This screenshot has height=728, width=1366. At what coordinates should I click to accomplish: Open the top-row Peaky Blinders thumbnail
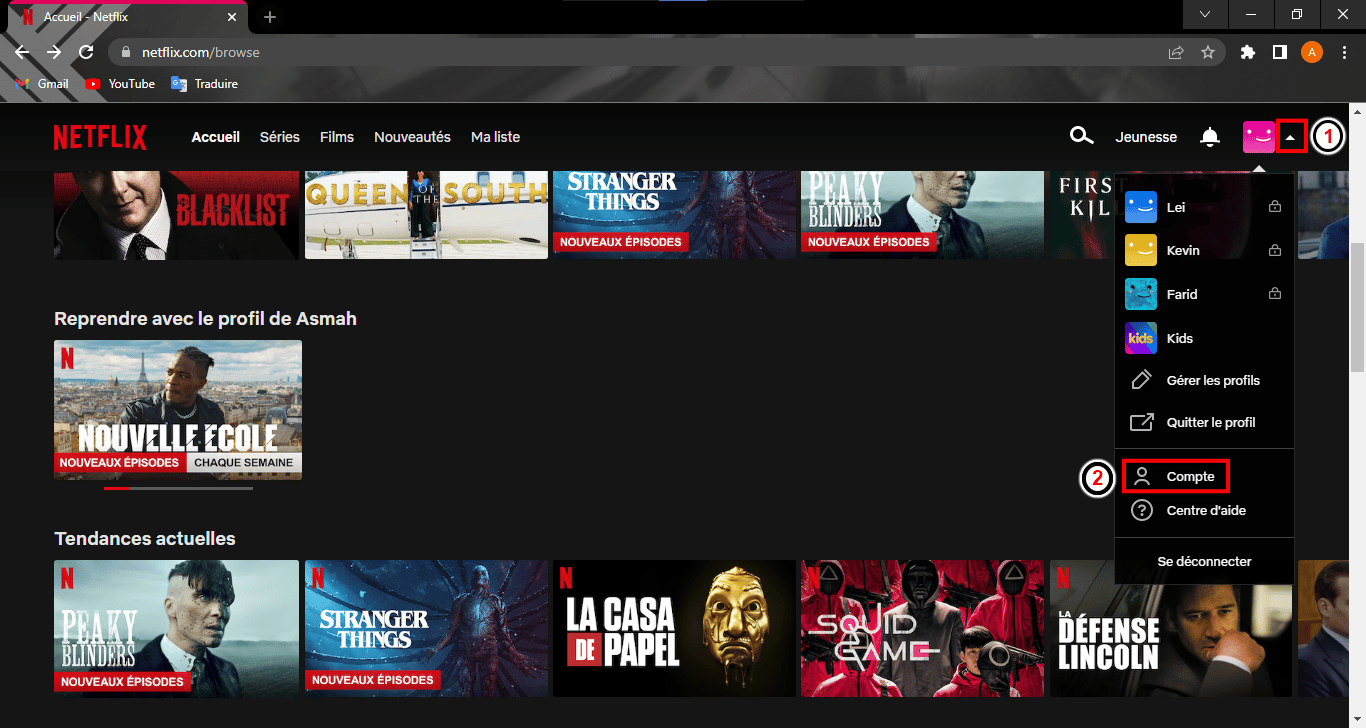coord(923,214)
